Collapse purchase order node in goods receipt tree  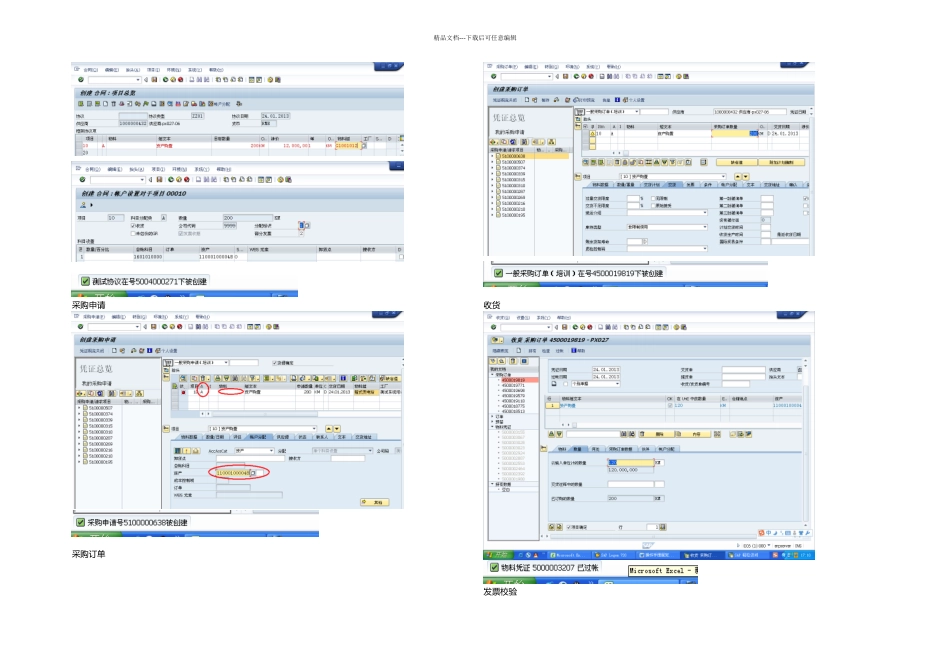(x=493, y=374)
